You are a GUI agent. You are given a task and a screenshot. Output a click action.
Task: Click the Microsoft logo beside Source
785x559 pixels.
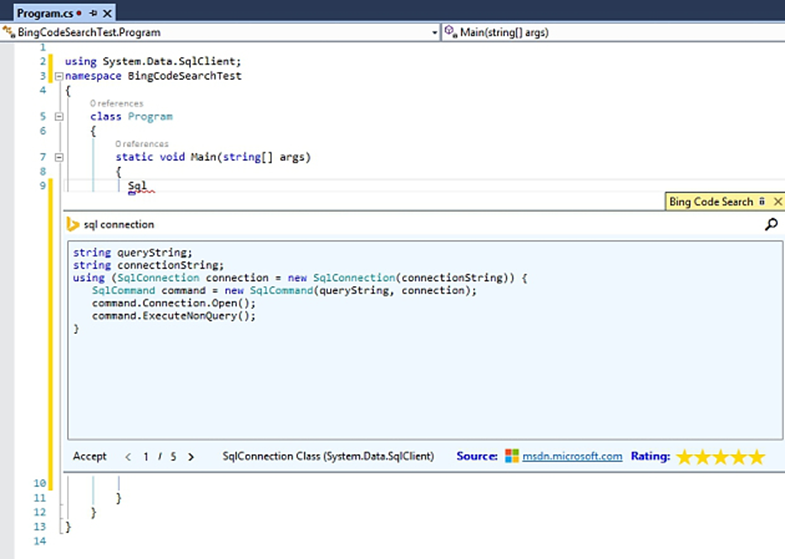512,456
